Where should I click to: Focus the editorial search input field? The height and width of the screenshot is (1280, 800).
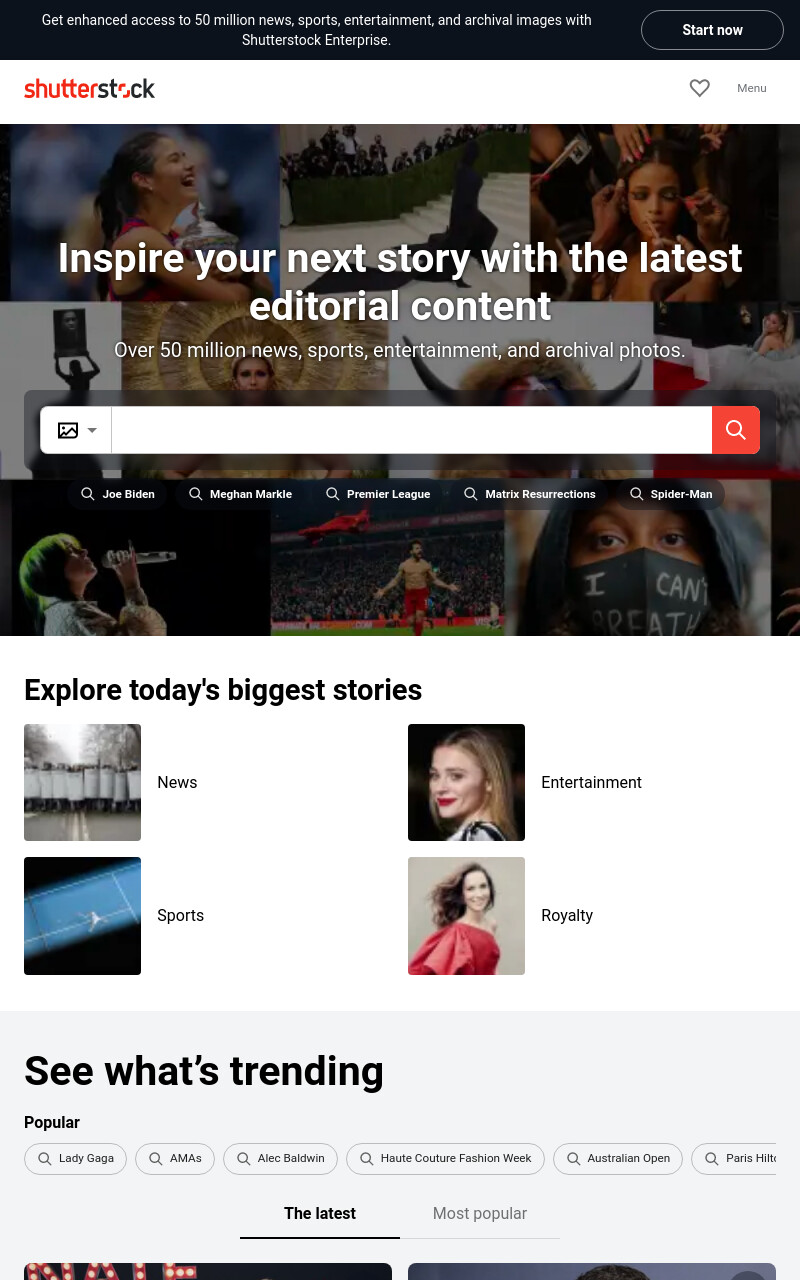411,430
